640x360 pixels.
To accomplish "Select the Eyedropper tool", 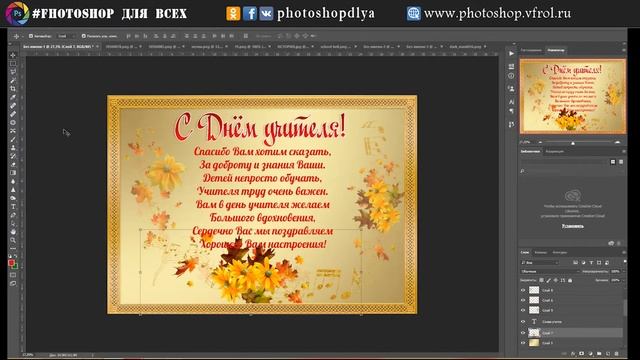I will click(x=13, y=97).
